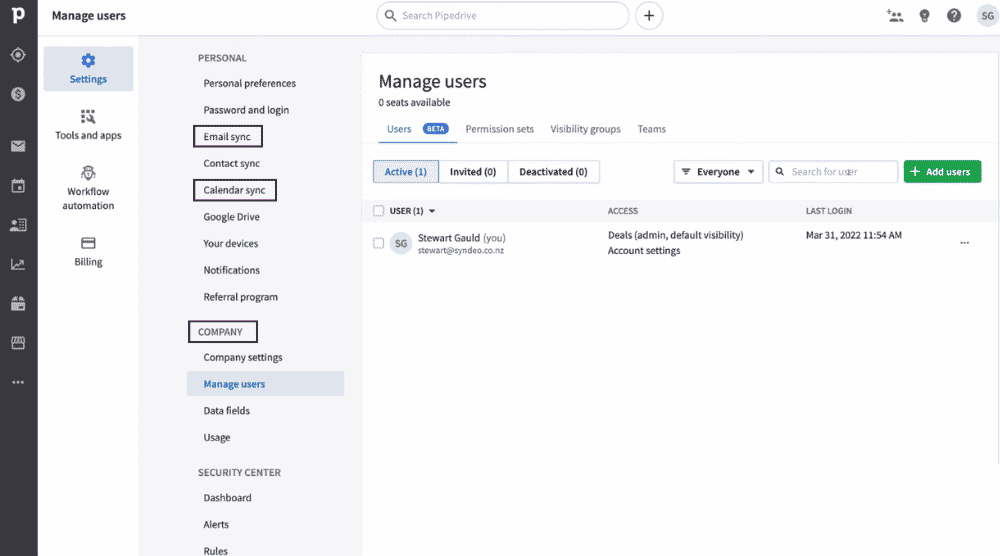Open the Products box icon in sidebar

(x=18, y=304)
